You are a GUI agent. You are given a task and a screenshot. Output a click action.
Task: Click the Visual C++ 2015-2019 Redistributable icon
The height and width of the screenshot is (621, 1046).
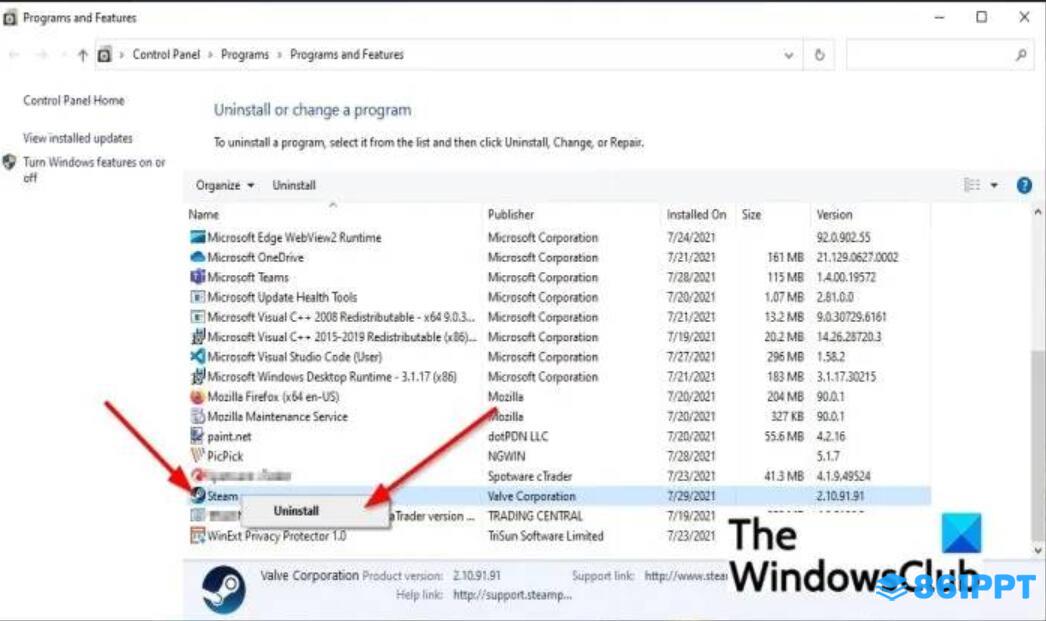[197, 337]
